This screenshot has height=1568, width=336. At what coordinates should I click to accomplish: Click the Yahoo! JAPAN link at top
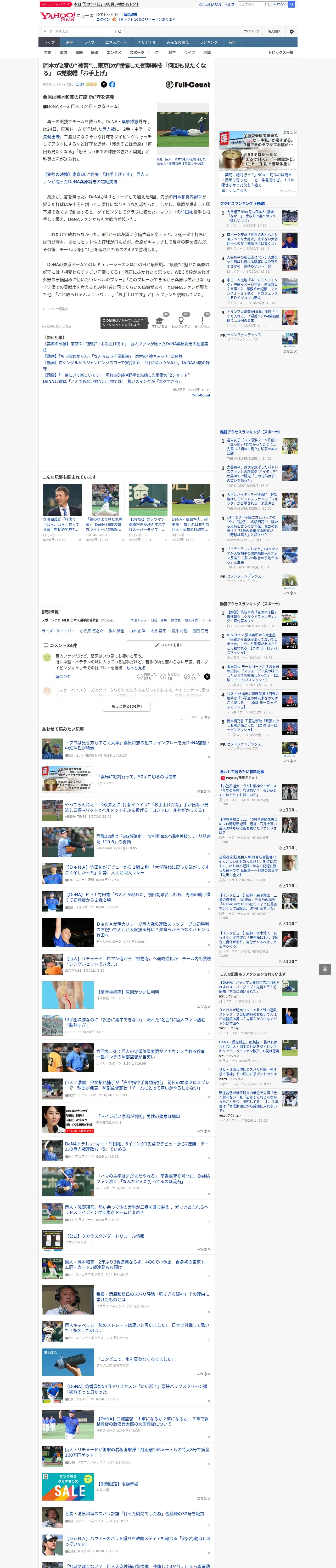[x=210, y=4]
